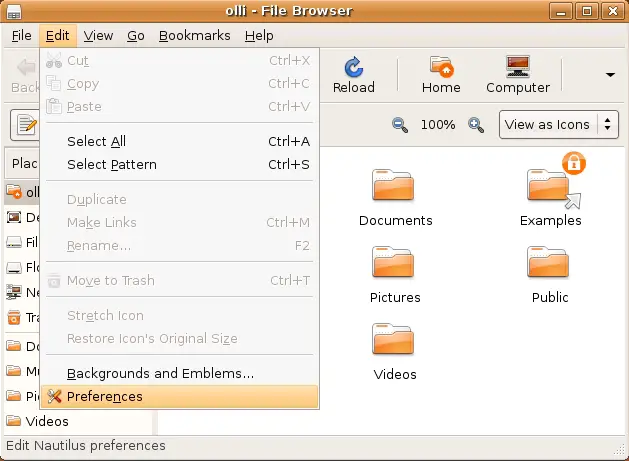The image size is (629, 461).
Task: Open the Videos folder icon
Action: pos(395,341)
